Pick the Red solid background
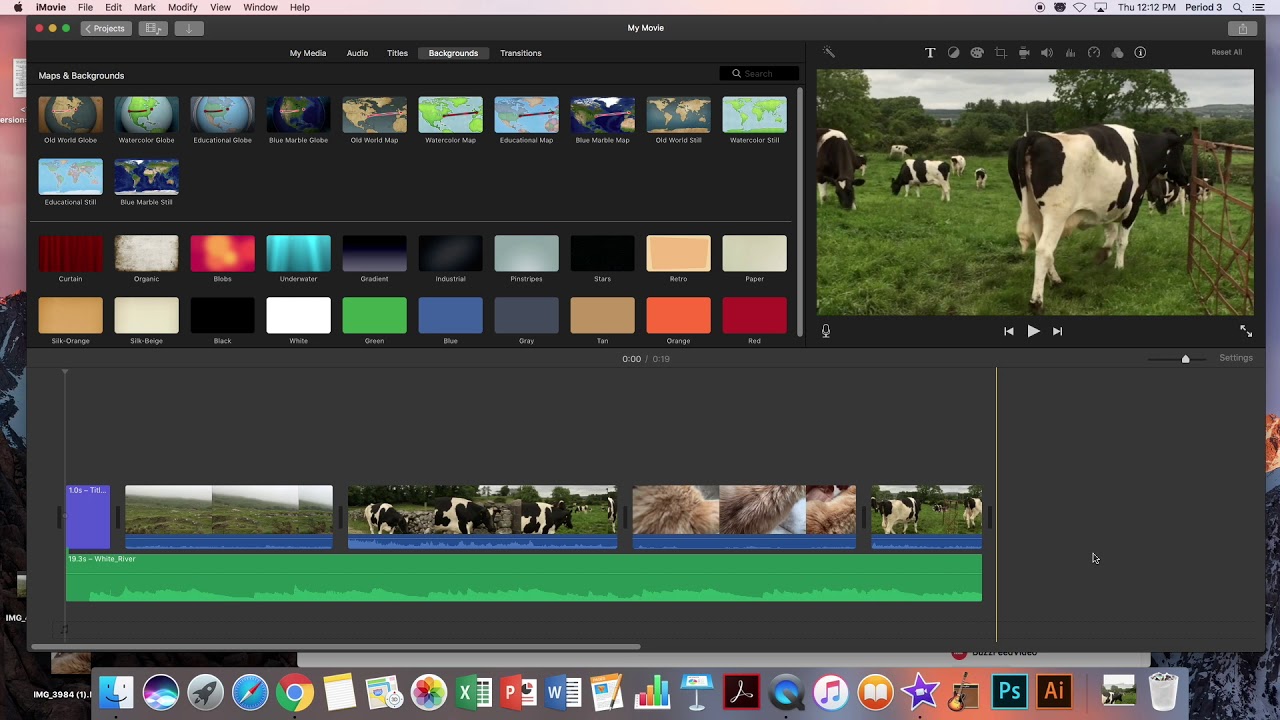This screenshot has height=720, width=1280. tap(754, 316)
